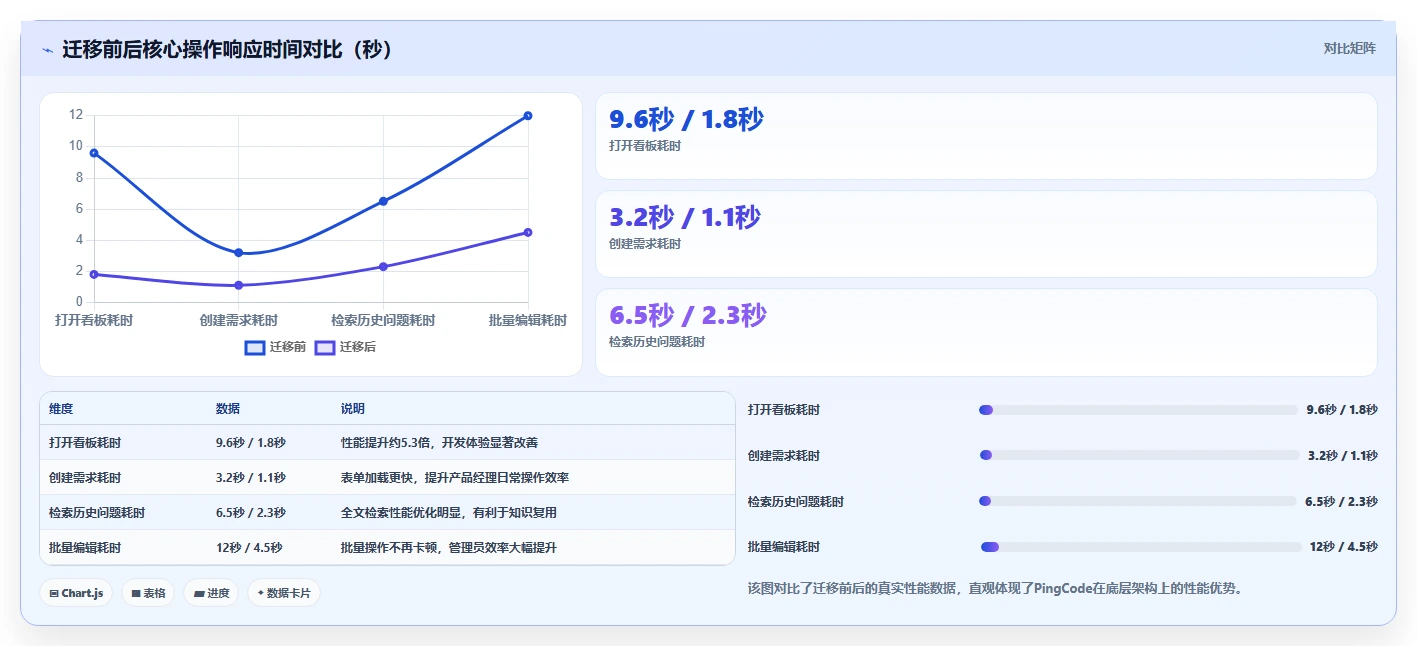Click the 对比矩阵 label in header

tap(1349, 48)
